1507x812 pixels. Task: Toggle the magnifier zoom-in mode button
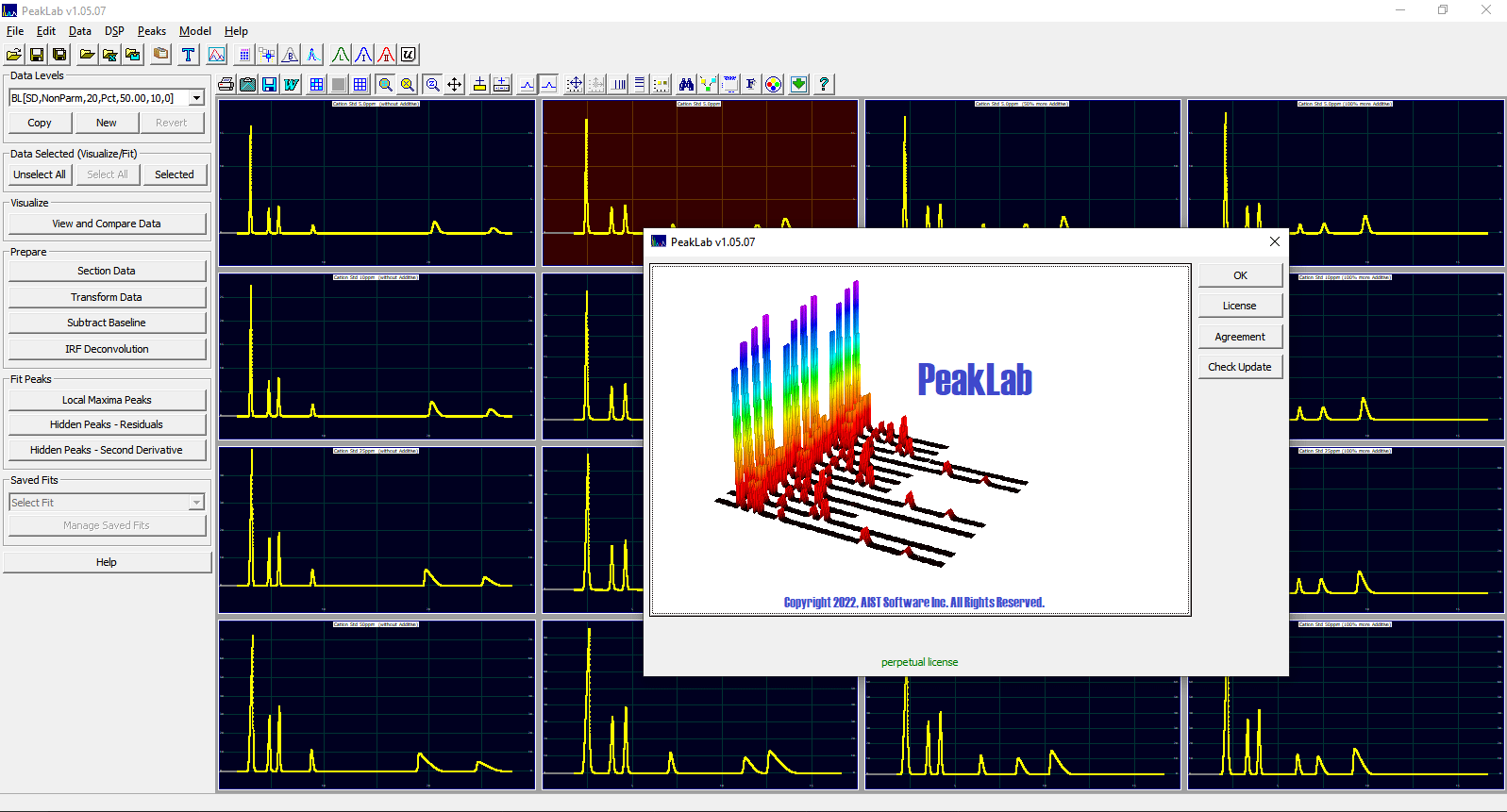coord(385,85)
